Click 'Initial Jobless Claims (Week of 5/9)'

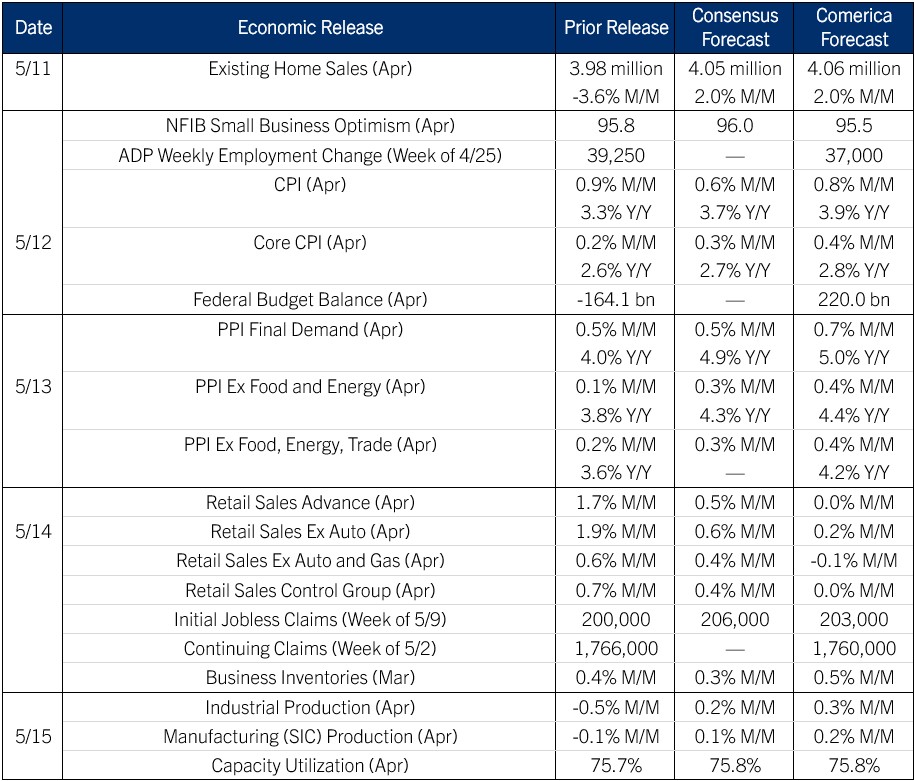310,620
